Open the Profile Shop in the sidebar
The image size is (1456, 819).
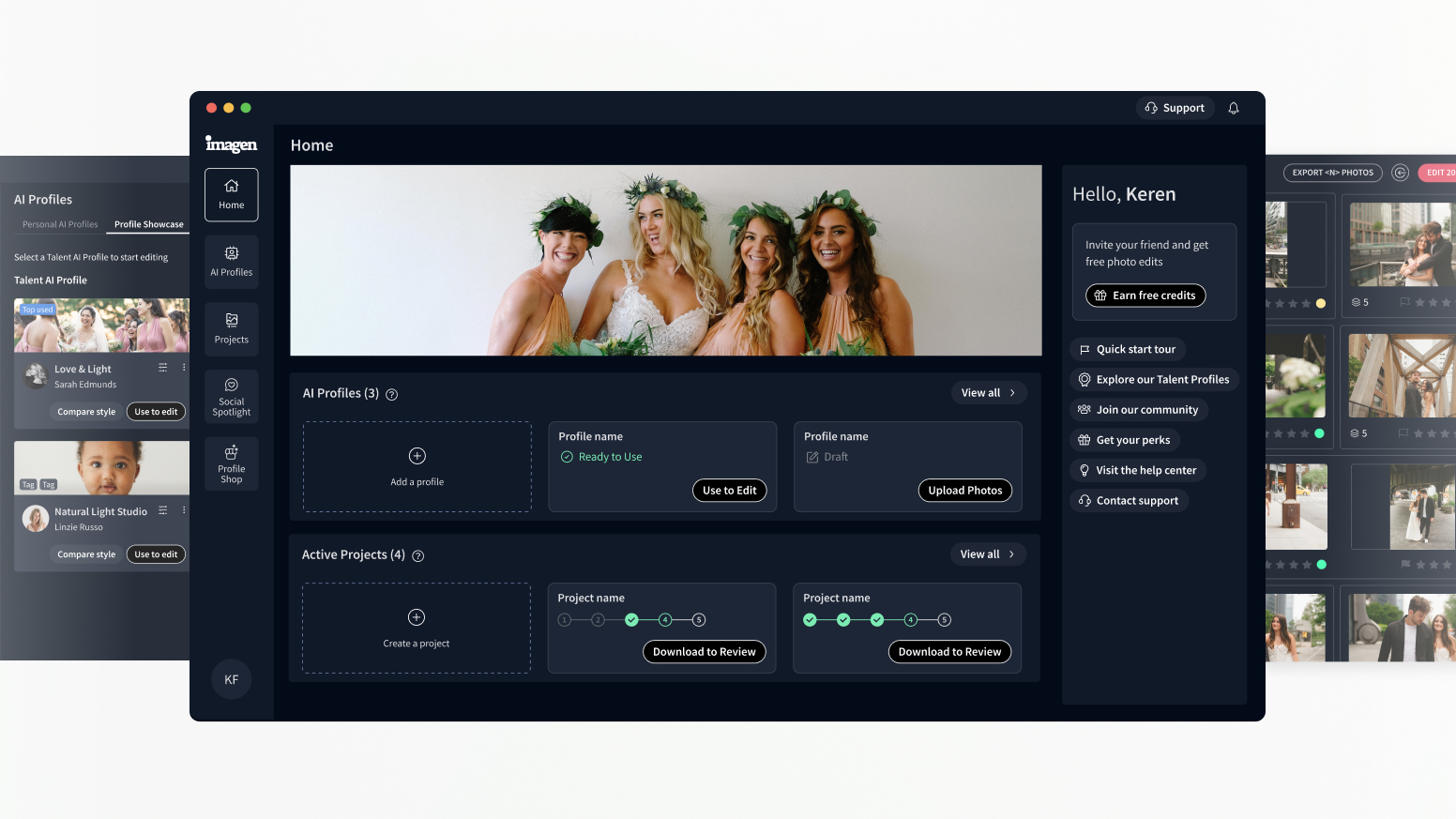point(232,464)
